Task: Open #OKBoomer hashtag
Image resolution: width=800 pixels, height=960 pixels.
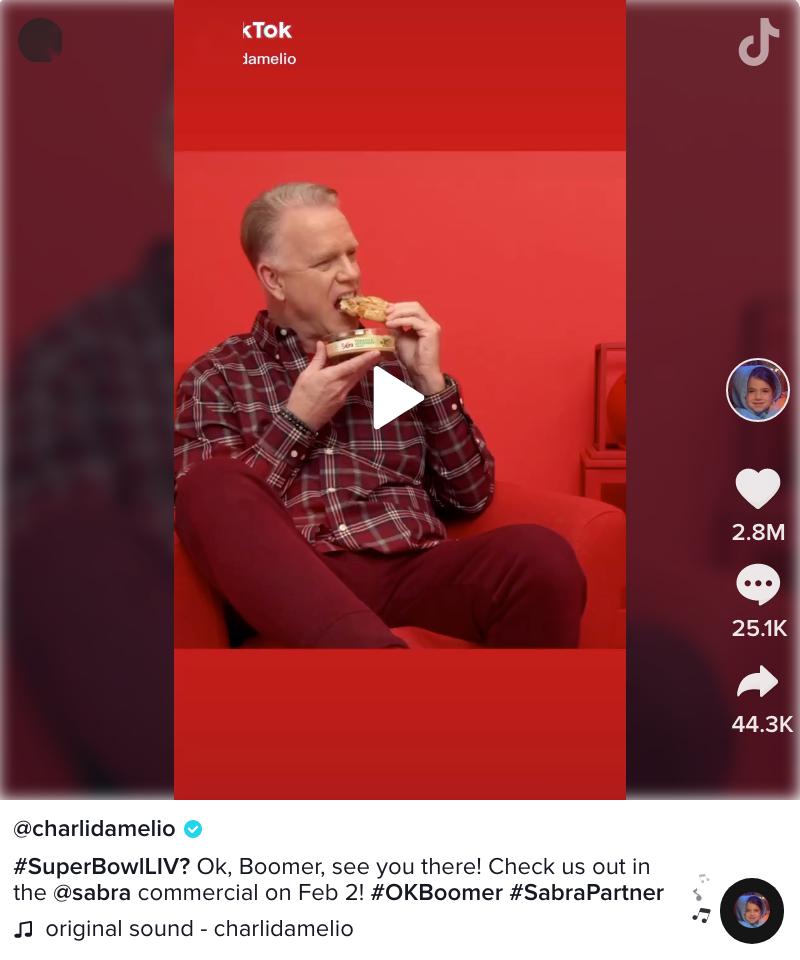Action: tap(436, 893)
